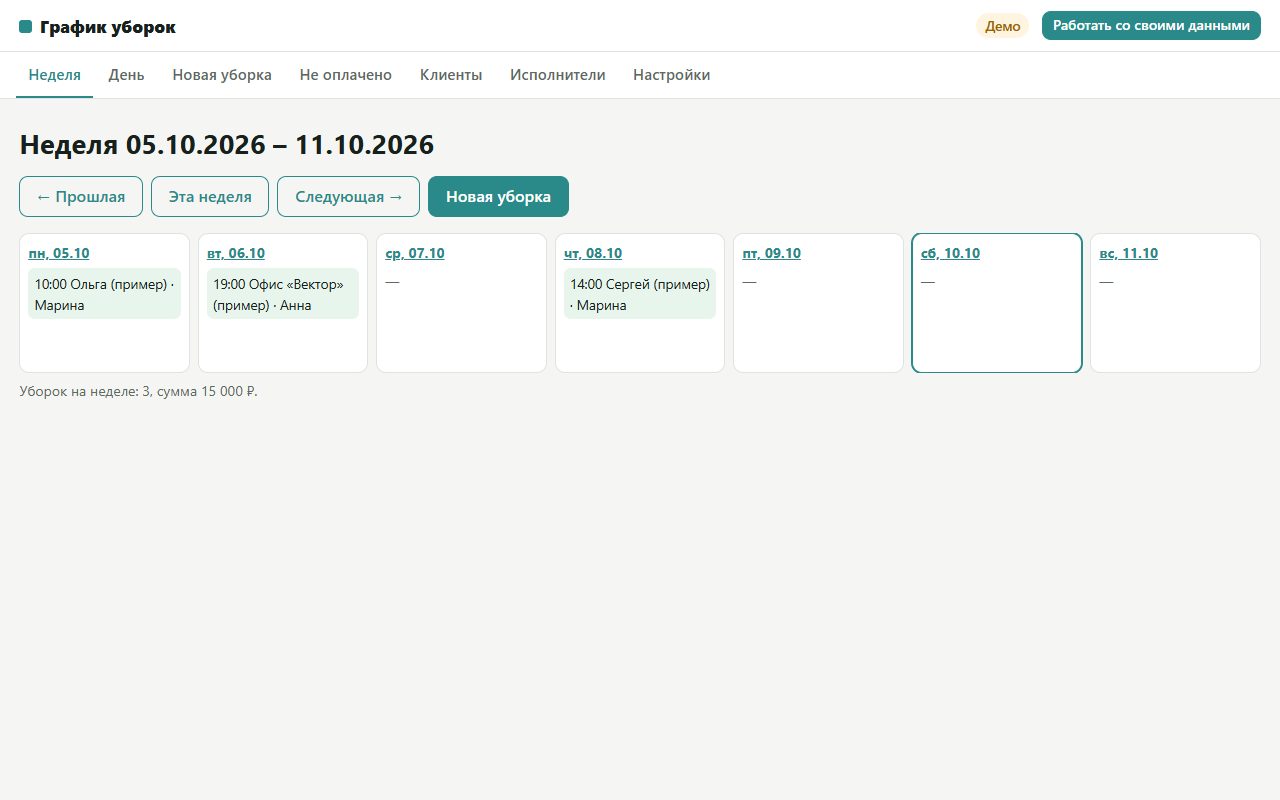Screen dimensions: 1280x800
Task: Open the Настройки tab
Action: pos(672,75)
